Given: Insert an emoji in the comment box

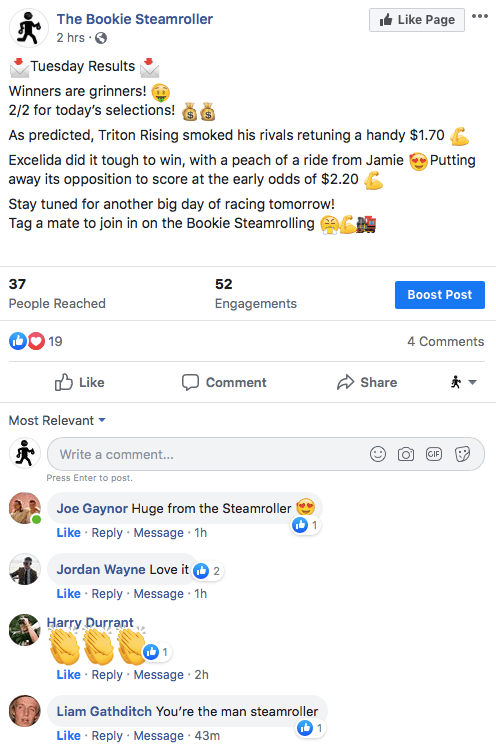Looking at the screenshot, I should tap(378, 454).
